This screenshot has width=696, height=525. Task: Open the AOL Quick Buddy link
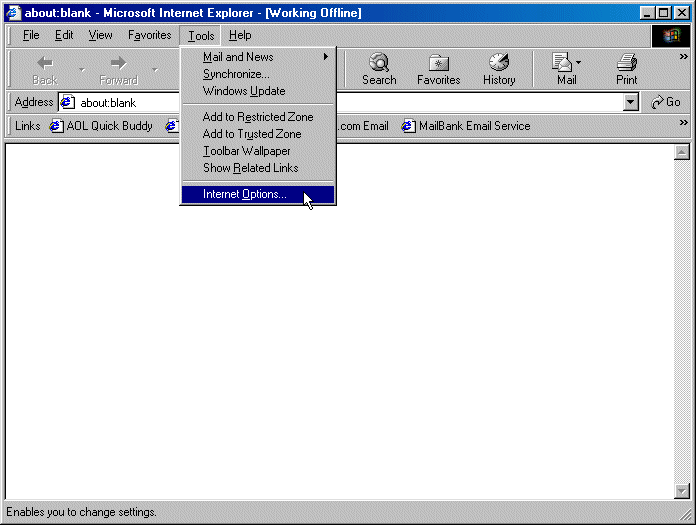(x=101, y=126)
